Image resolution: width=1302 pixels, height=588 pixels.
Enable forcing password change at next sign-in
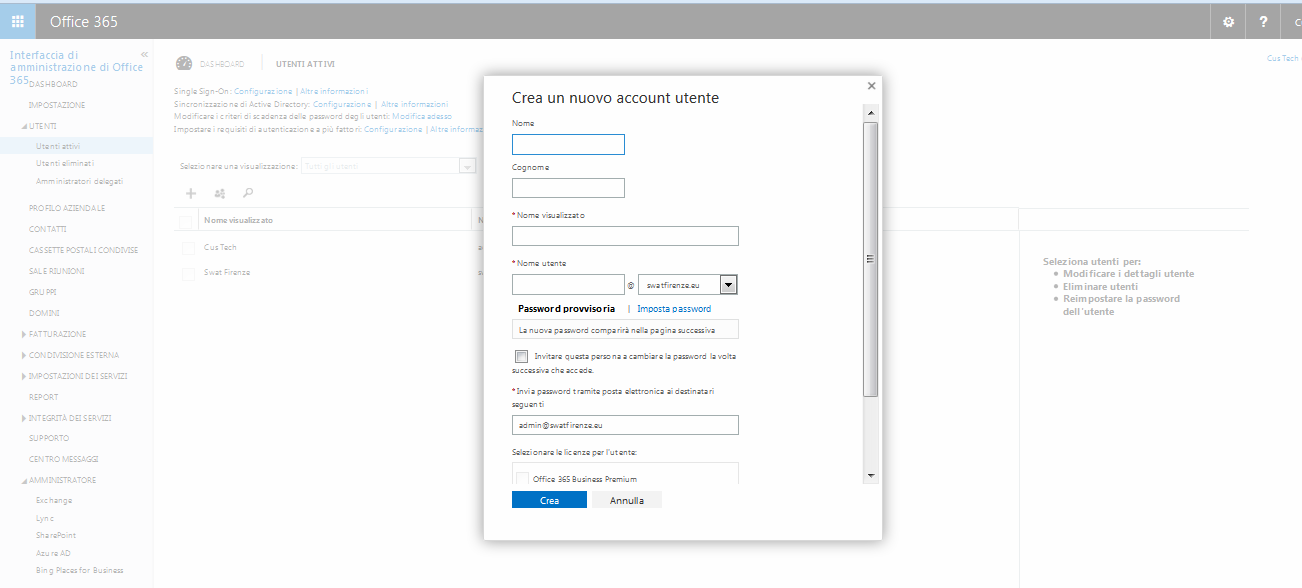pos(521,356)
